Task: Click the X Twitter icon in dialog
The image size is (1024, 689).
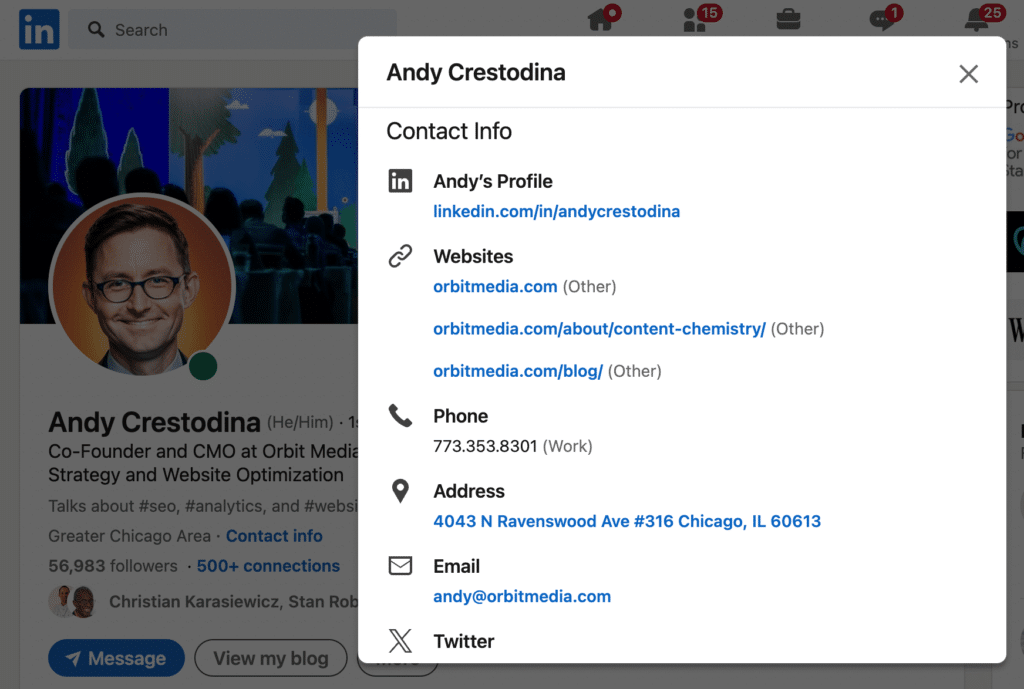Action: click(400, 641)
